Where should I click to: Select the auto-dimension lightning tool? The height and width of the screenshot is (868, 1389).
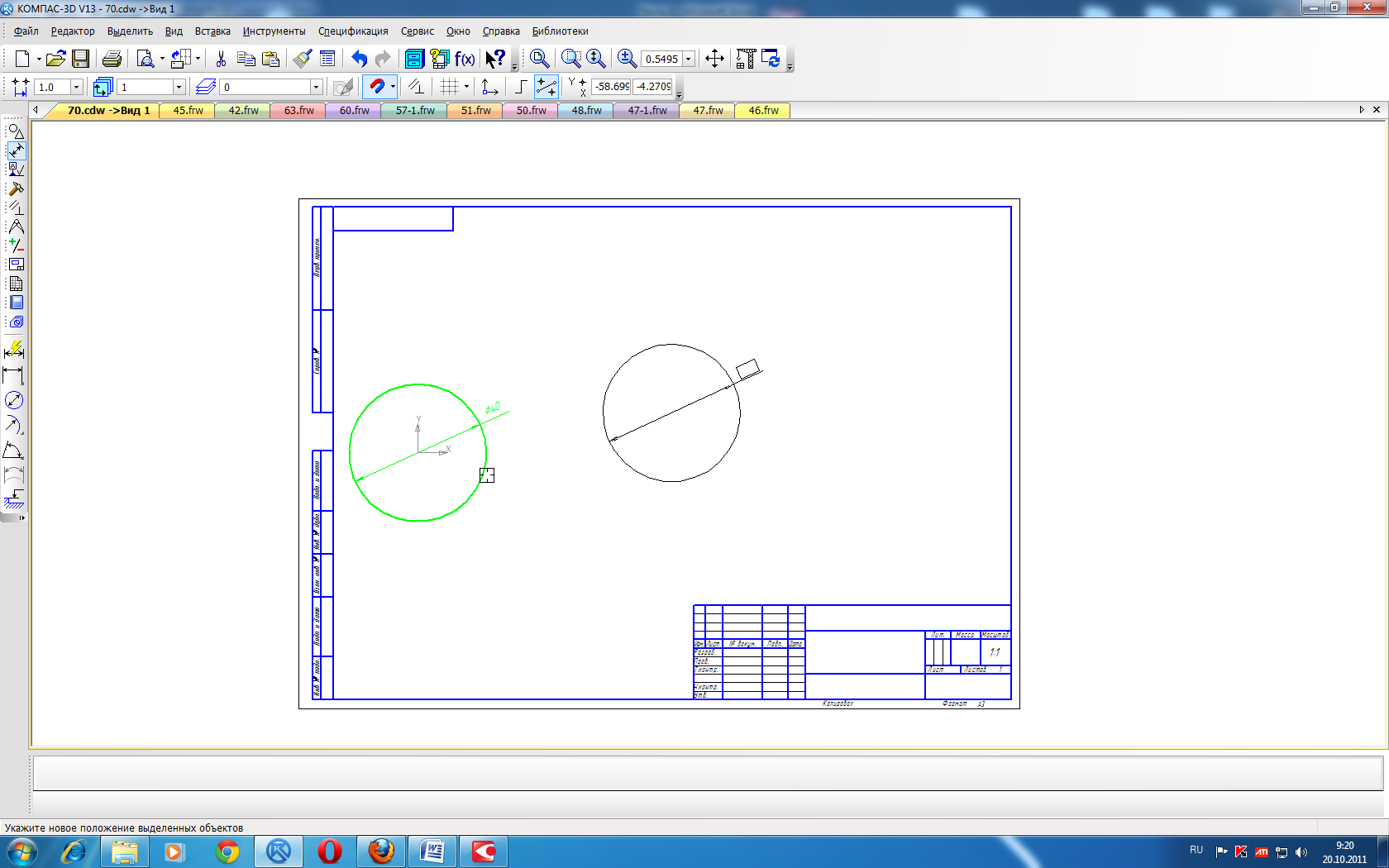[14, 351]
